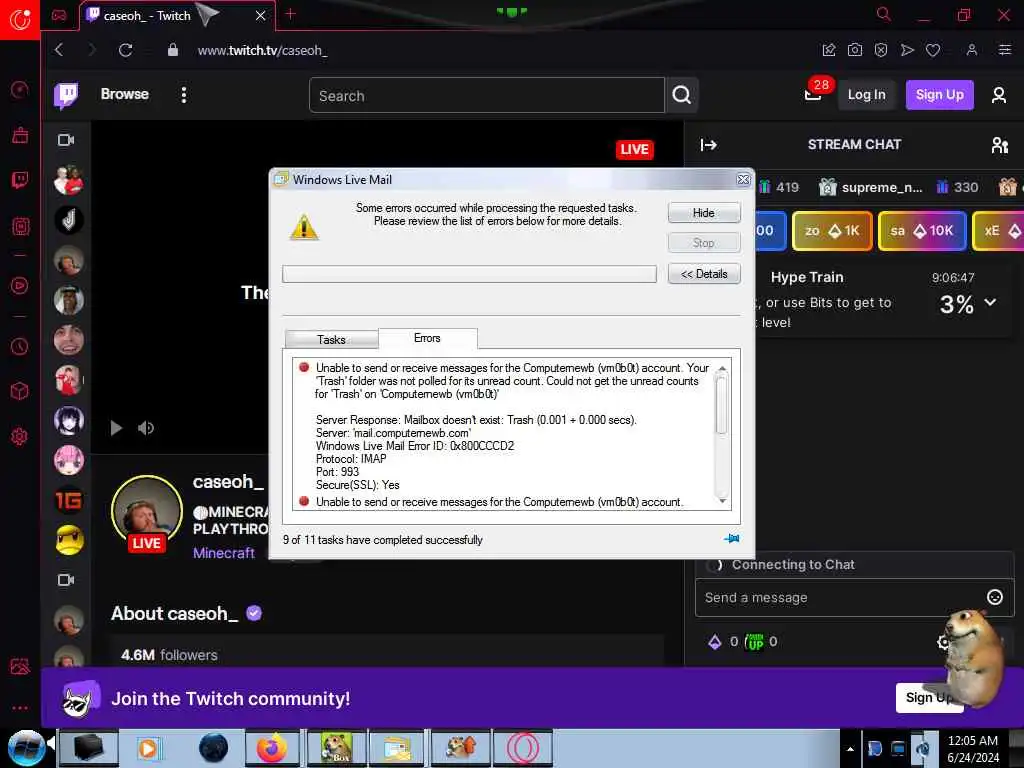Open Twitch panel in Opera sidebar
This screenshot has height=768, width=1024.
tap(20, 180)
